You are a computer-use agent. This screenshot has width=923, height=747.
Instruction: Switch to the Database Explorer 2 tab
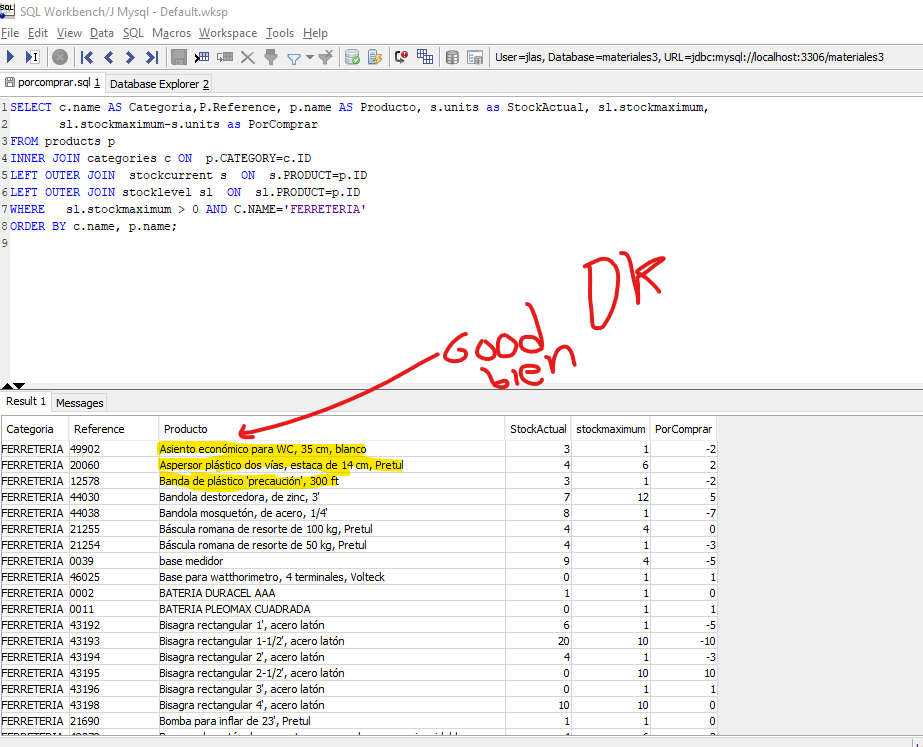point(159,84)
